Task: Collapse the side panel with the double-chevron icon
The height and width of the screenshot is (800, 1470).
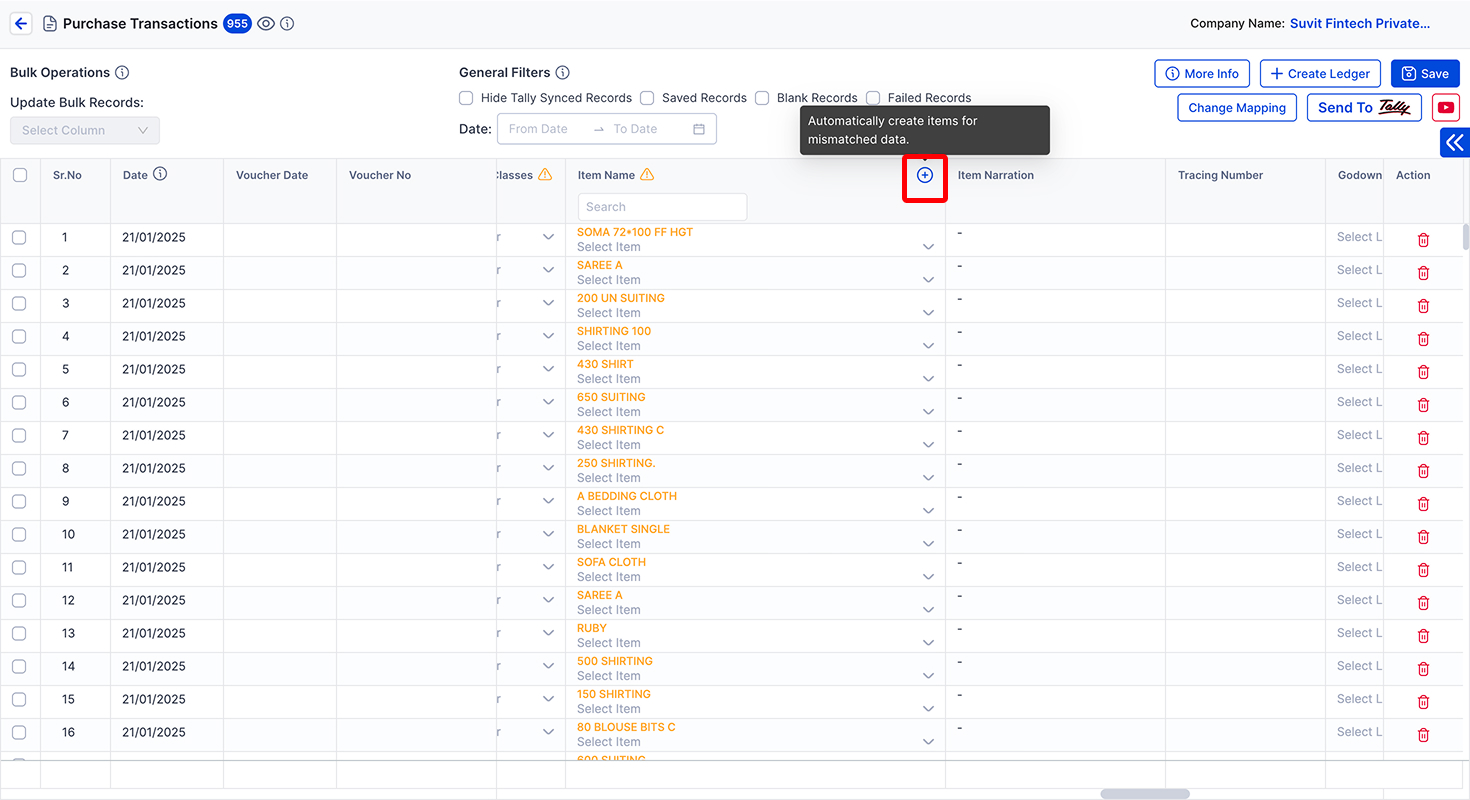Action: [x=1455, y=143]
